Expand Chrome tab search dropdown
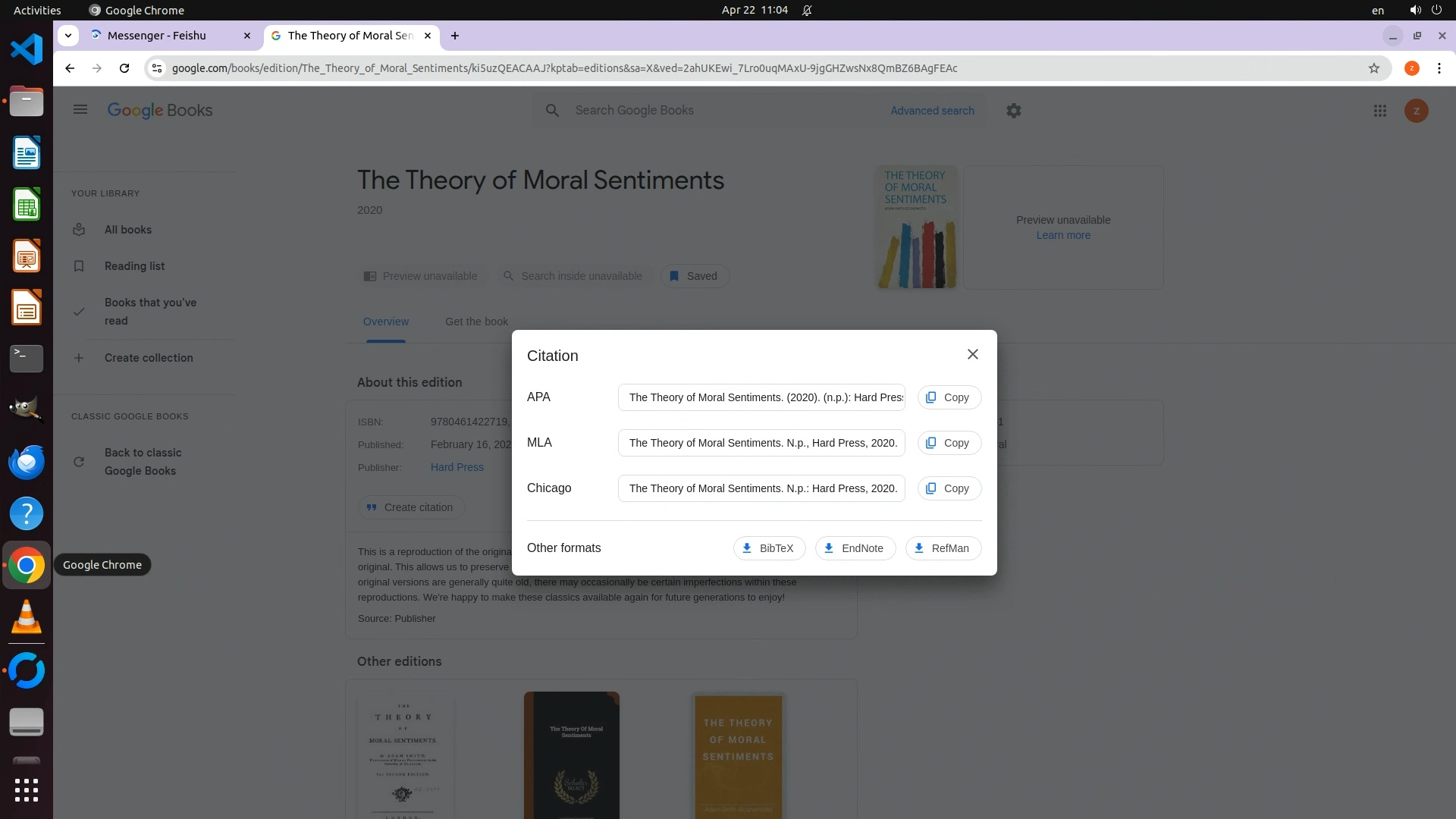 pyautogui.click(x=68, y=36)
